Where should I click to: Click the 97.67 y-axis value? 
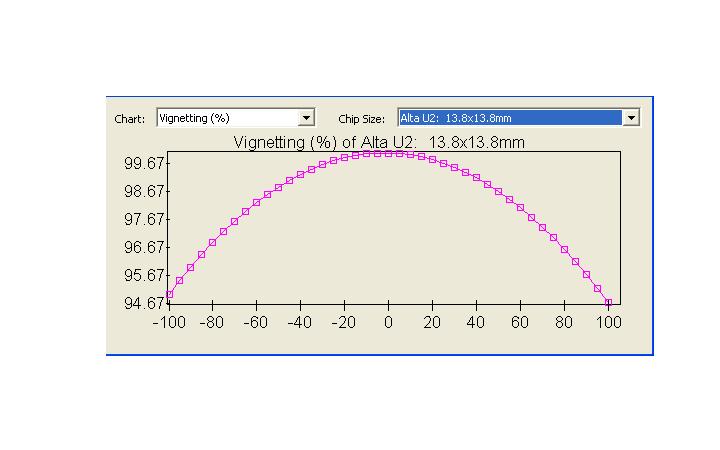[144, 219]
